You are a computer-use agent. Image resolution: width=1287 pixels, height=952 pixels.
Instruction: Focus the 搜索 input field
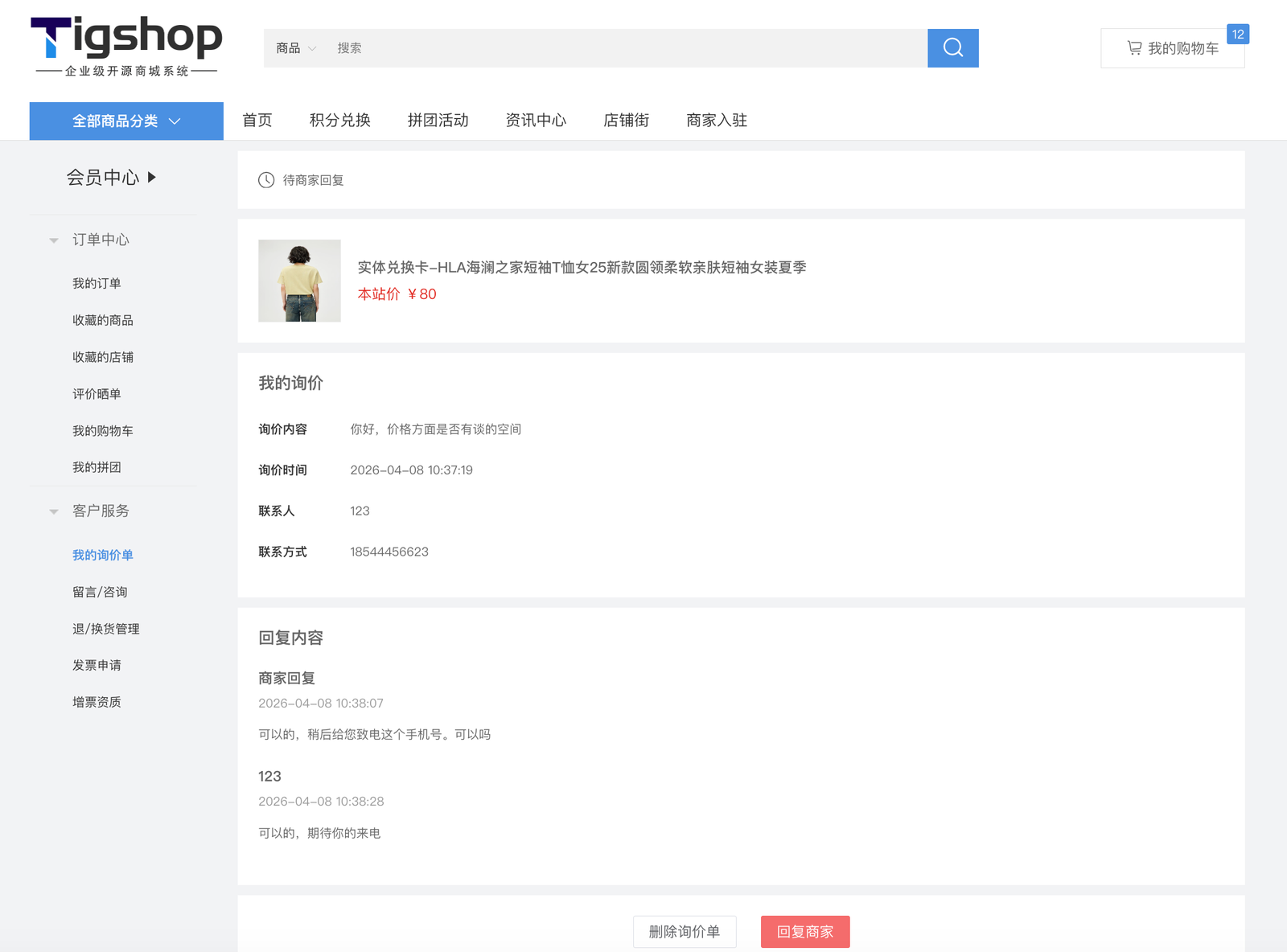(627, 48)
